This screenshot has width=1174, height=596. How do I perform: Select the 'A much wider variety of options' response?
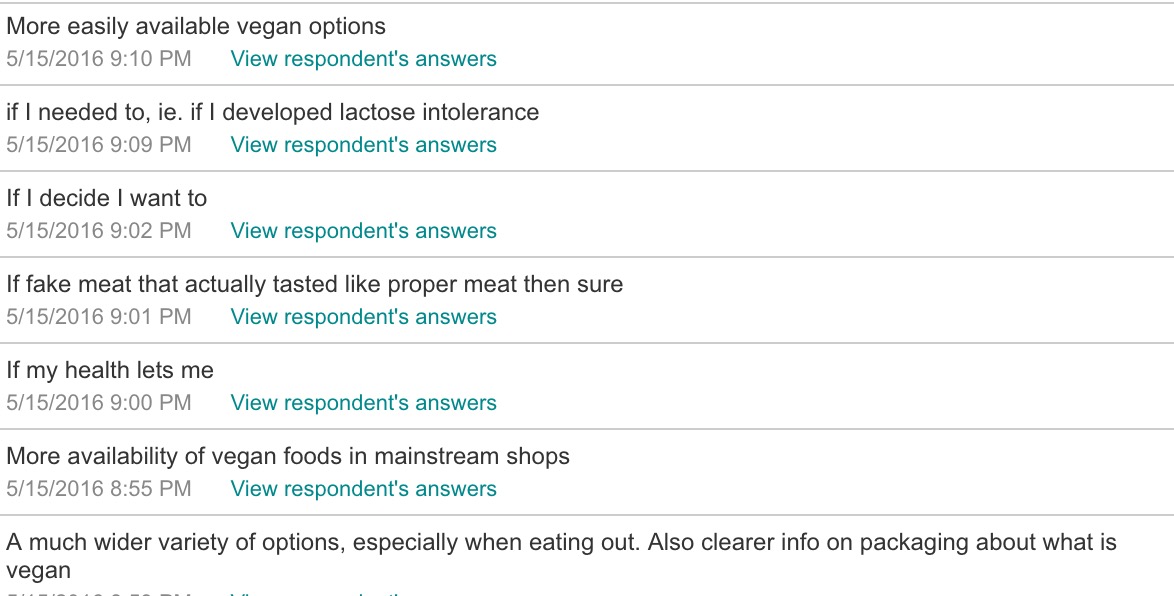[x=562, y=556]
